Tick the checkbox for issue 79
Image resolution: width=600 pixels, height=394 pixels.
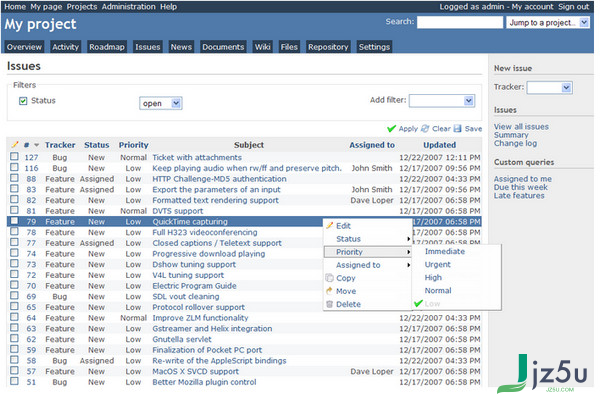pyautogui.click(x=15, y=221)
